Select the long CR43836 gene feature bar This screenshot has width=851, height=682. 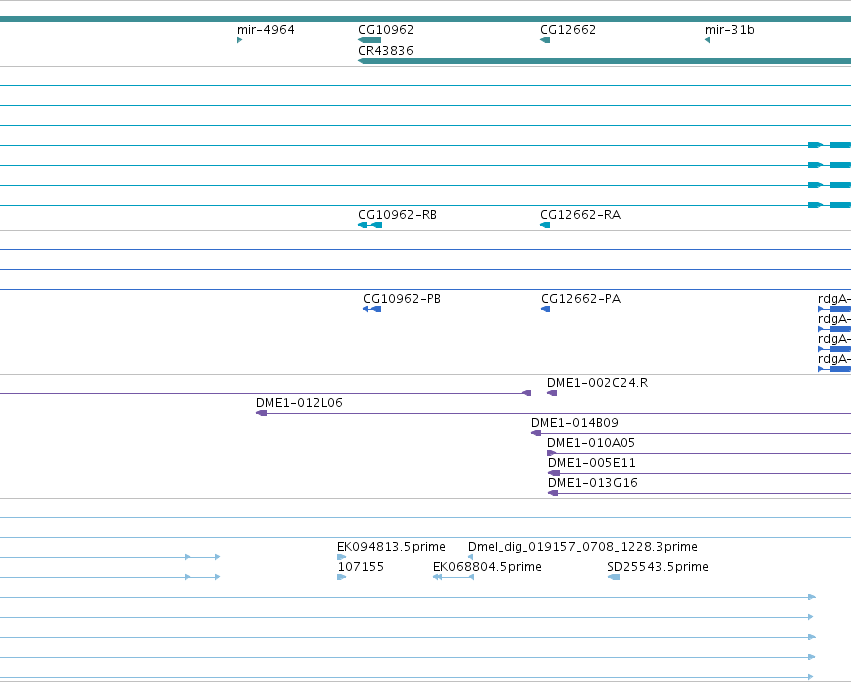point(605,61)
